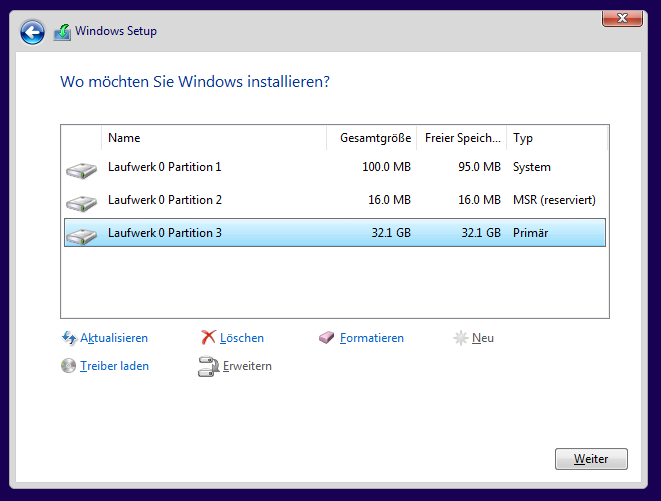The width and height of the screenshot is (661, 501).
Task: Sort by Gesamtgröße column header
Action: 371,138
